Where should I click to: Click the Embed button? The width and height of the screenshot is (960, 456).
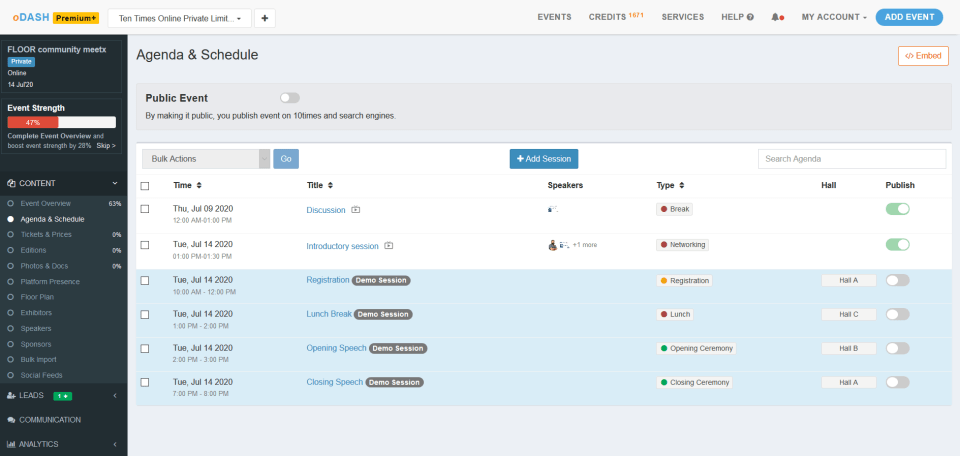click(x=923, y=55)
